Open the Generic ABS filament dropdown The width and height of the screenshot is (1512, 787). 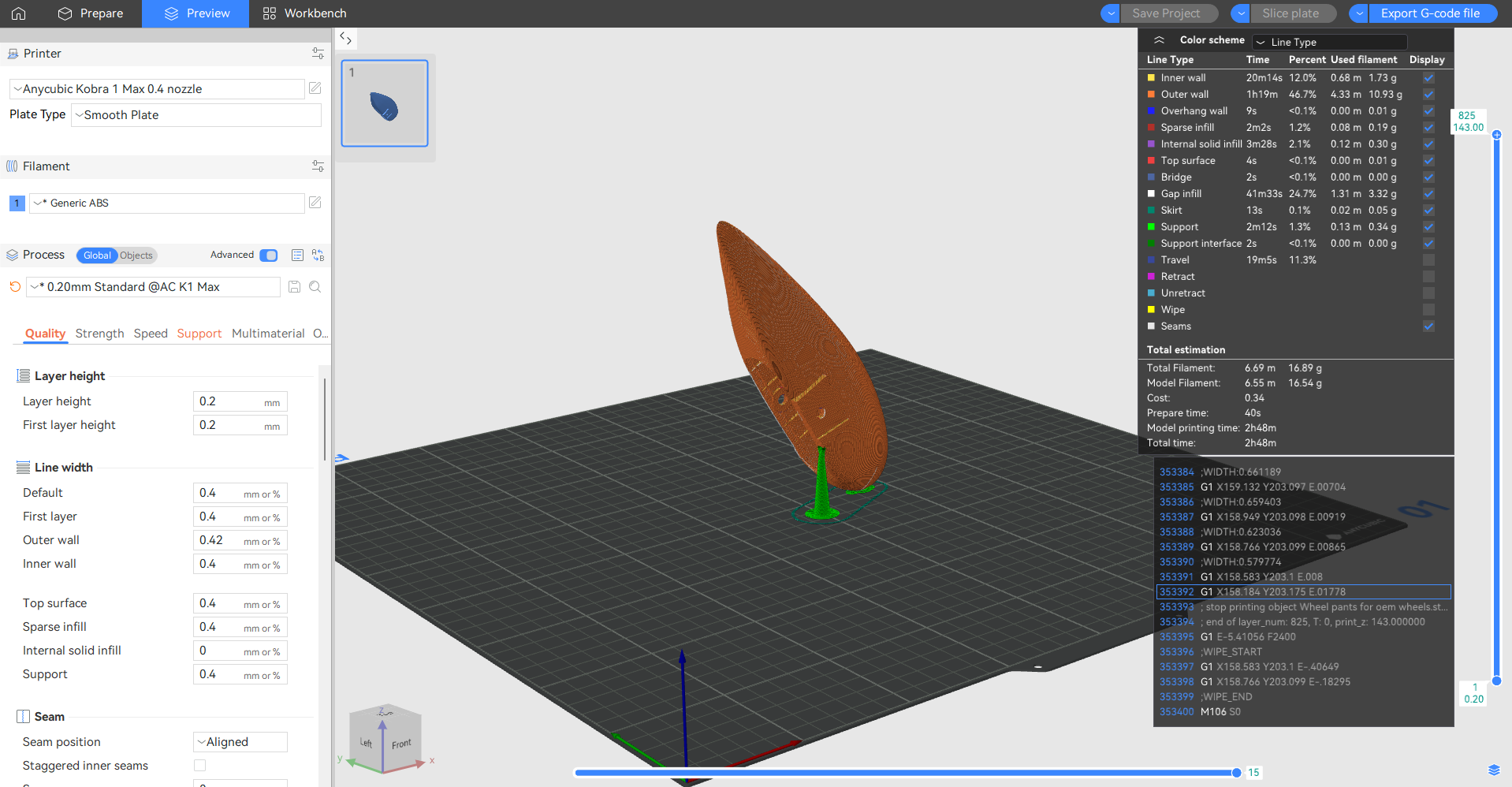(167, 203)
